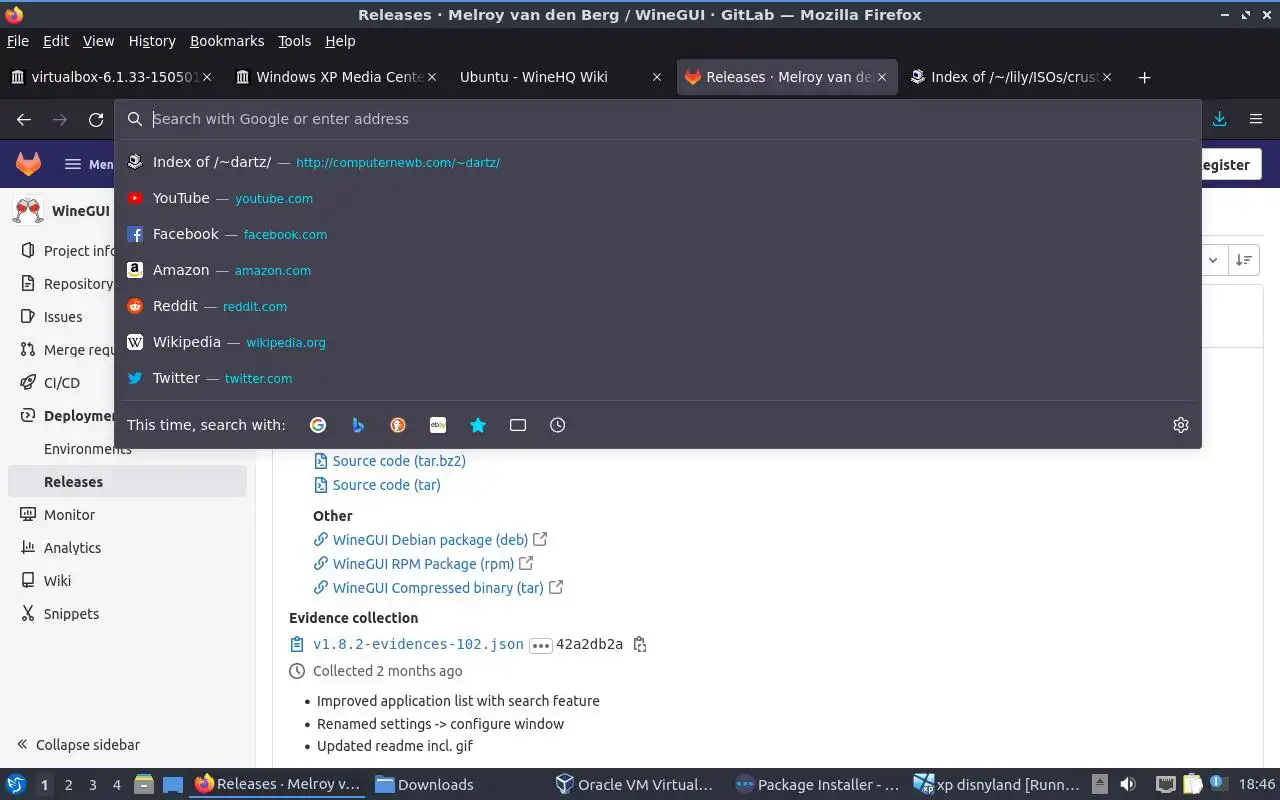Click the WineGUI project avatar

pyautogui.click(x=28, y=211)
